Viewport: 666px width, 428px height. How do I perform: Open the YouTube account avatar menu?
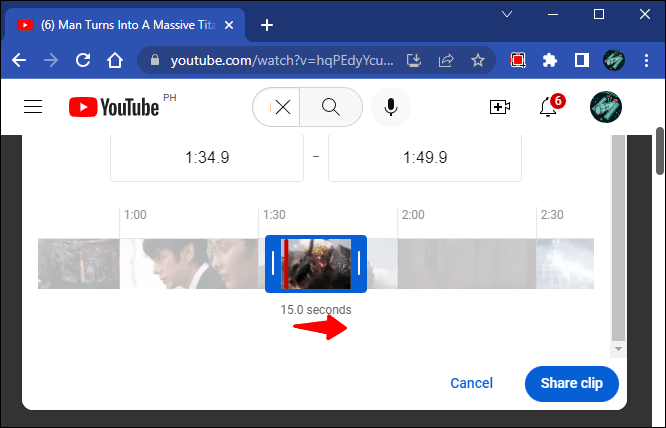[606, 107]
